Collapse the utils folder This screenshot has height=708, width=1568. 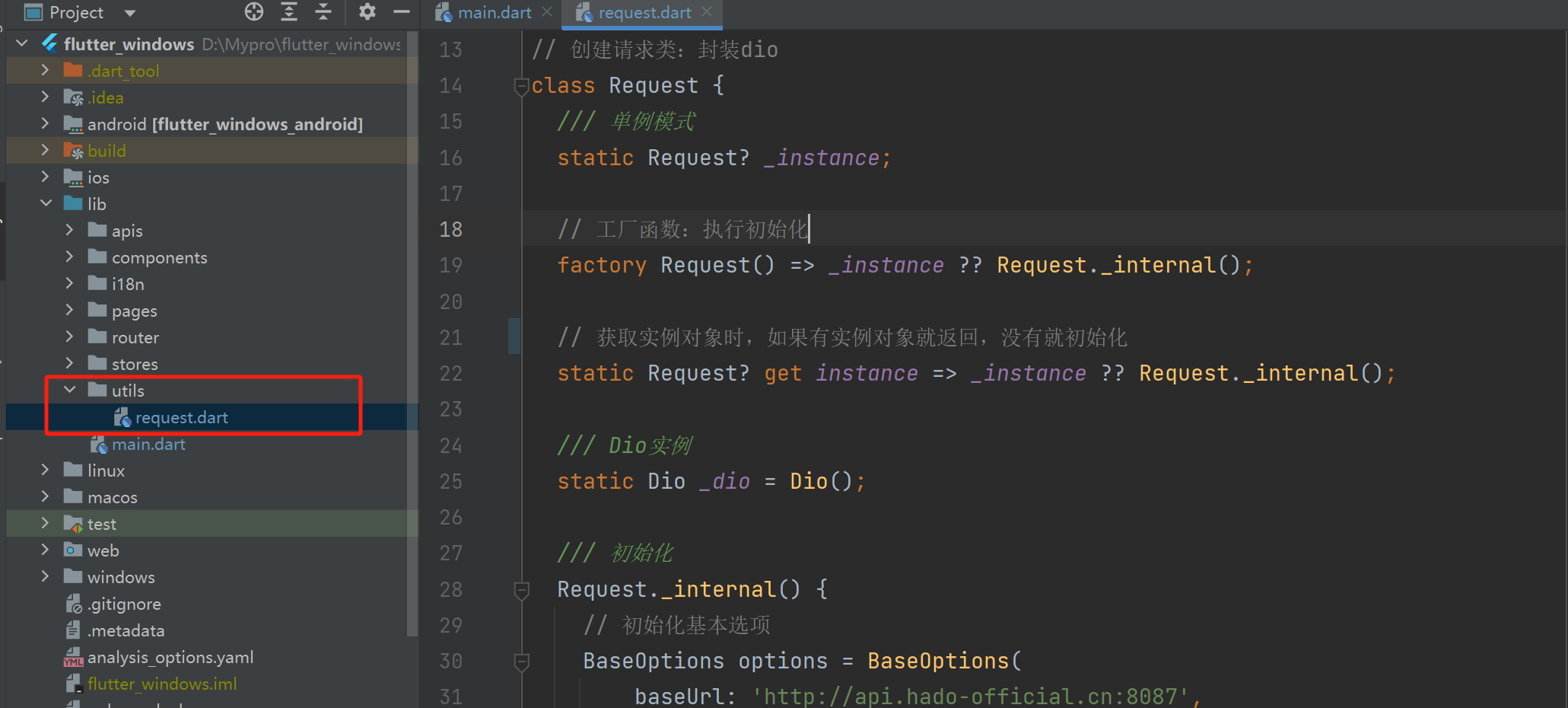pyautogui.click(x=70, y=390)
